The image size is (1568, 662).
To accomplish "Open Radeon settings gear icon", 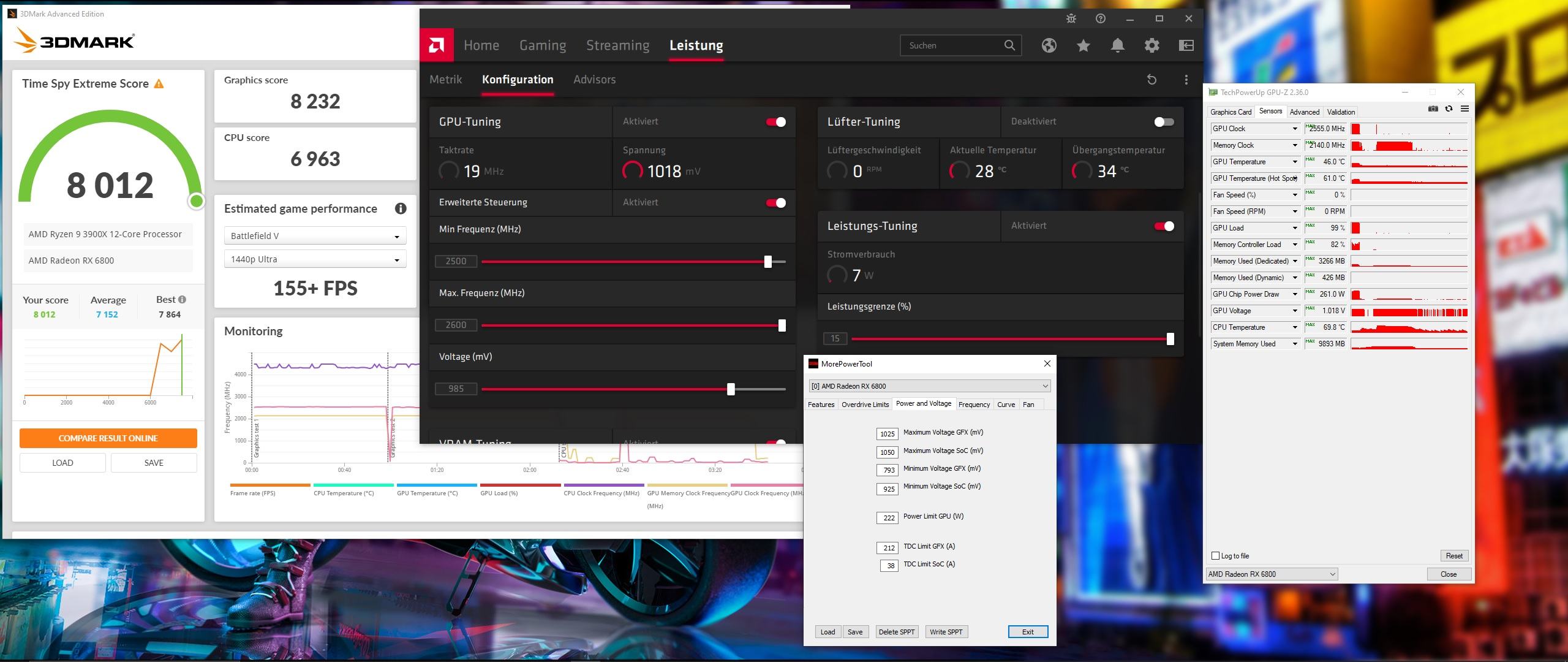I will coord(1152,45).
